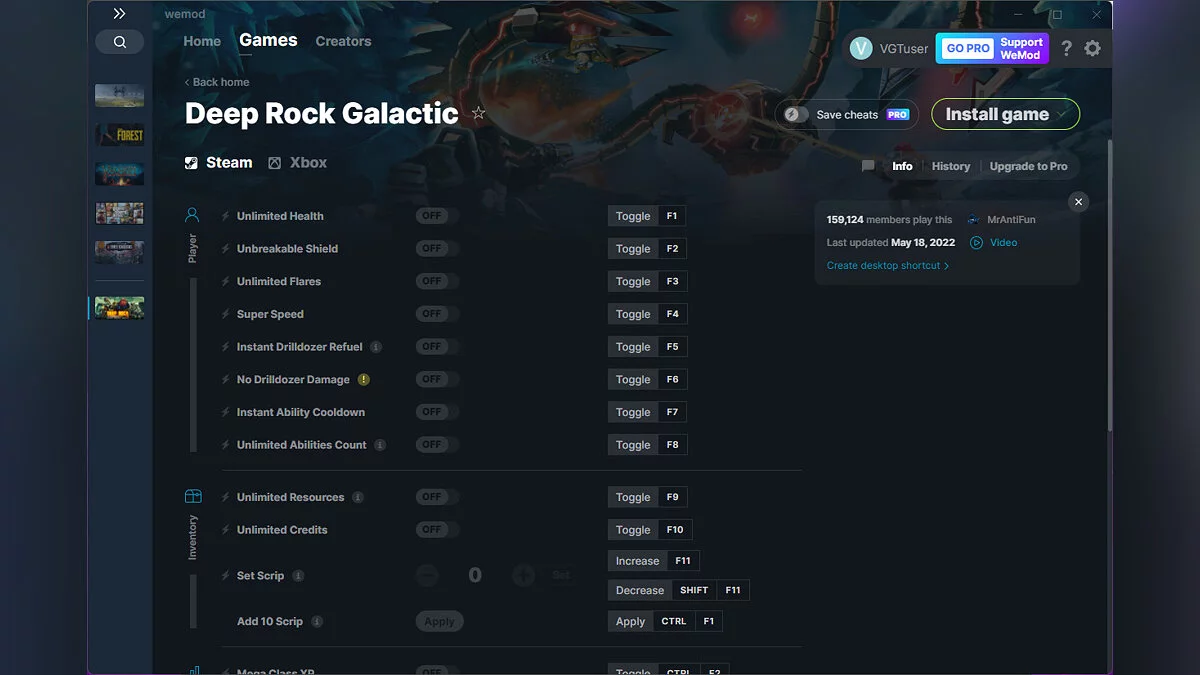1200x675 pixels.
Task: Toggle Instant Drilldozer Refuel switch
Action: point(437,346)
